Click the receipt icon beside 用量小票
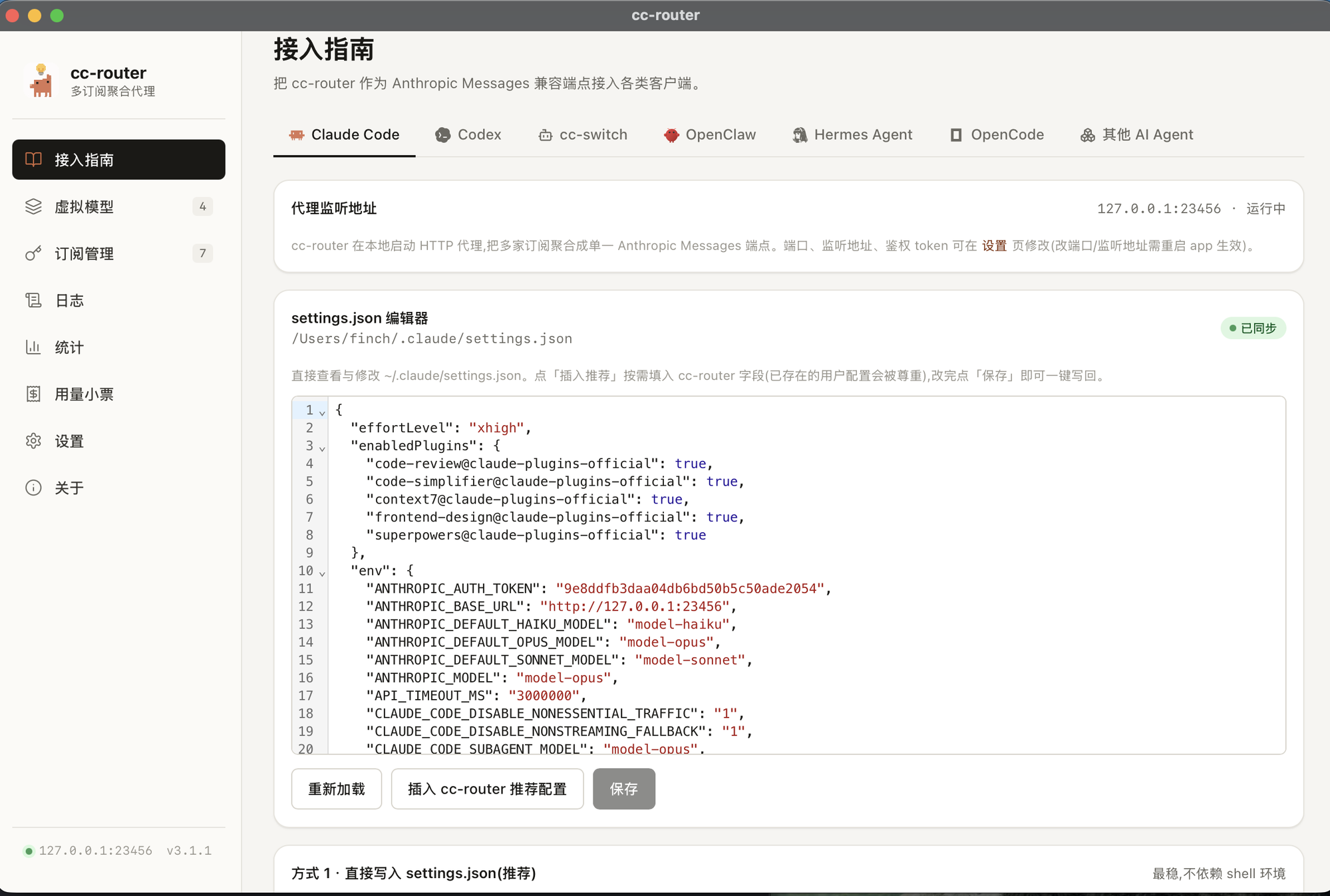The image size is (1330, 896). pyautogui.click(x=33, y=394)
